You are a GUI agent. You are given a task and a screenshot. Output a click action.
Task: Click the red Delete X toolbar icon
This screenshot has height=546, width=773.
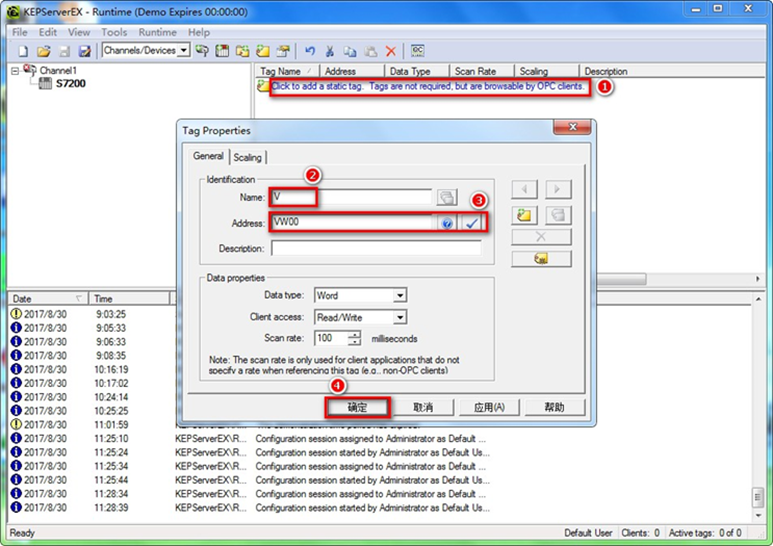point(391,51)
